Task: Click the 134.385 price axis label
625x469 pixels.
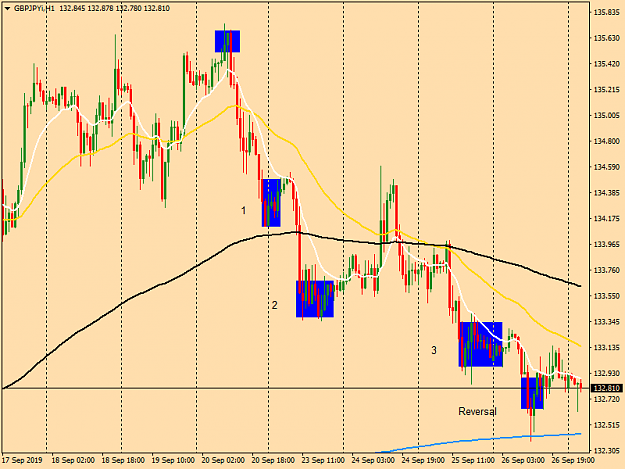Action: pyautogui.click(x=607, y=193)
